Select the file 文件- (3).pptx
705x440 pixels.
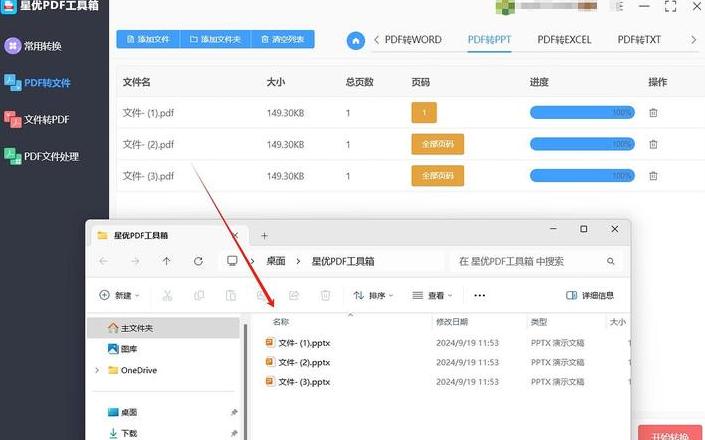(x=298, y=382)
